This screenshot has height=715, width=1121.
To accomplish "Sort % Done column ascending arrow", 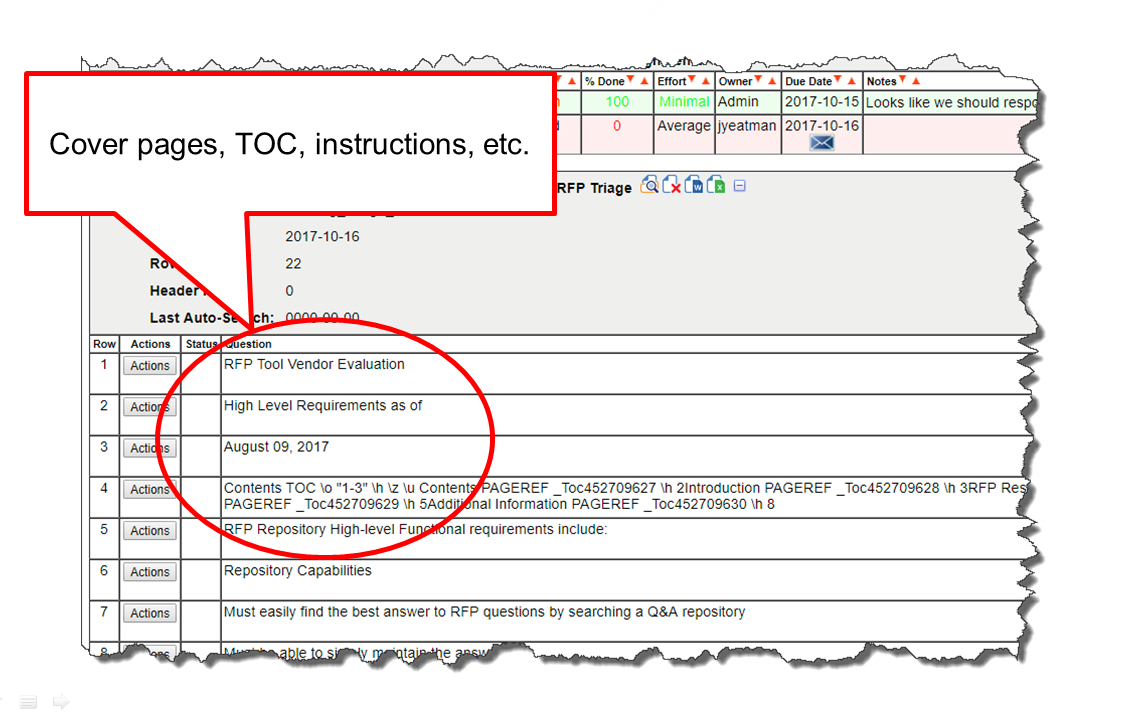I will (x=643, y=81).
